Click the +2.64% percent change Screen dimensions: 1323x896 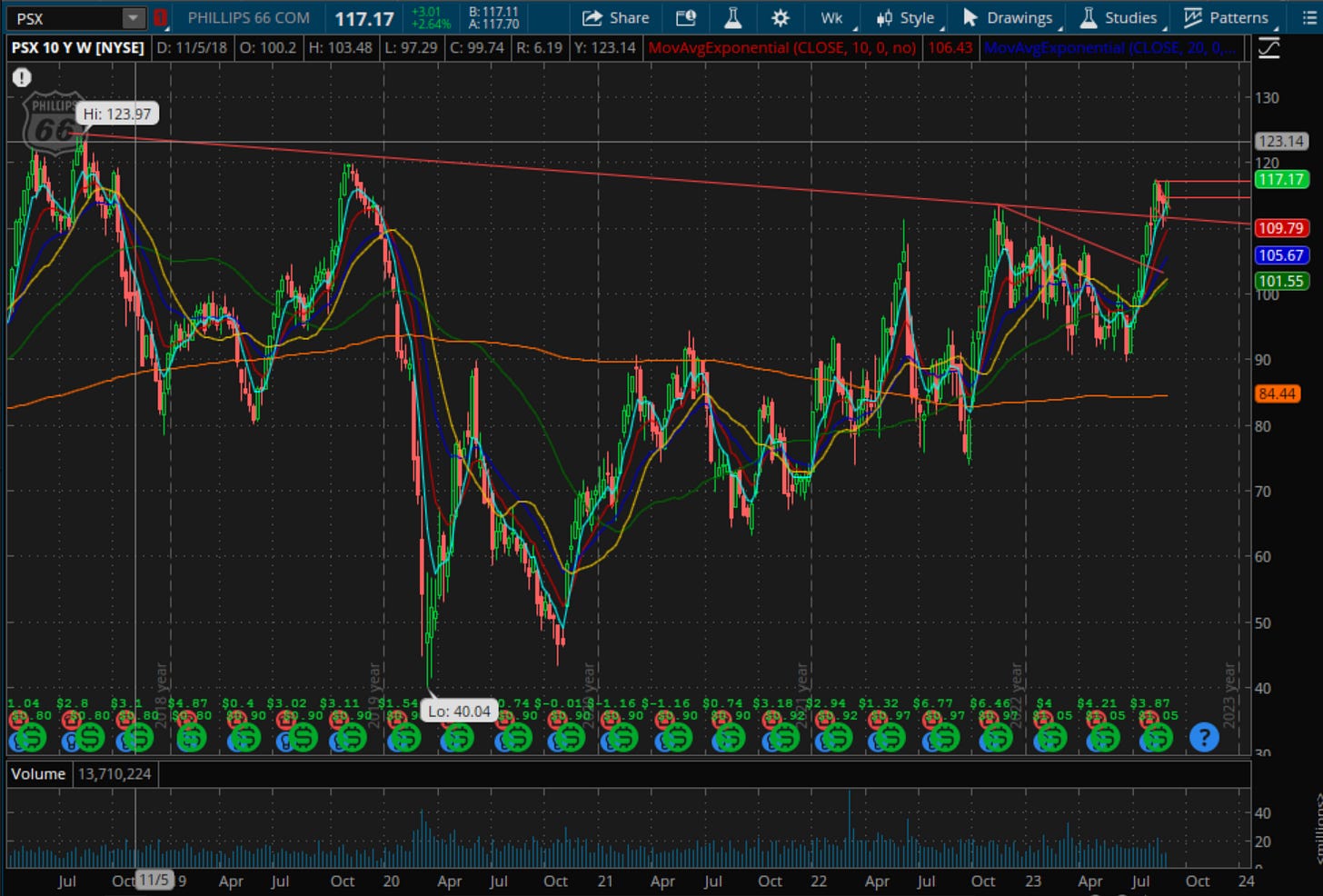pos(431,25)
